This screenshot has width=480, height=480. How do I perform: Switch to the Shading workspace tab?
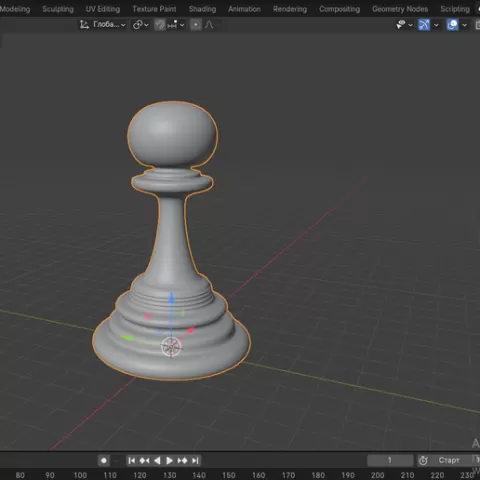click(202, 9)
